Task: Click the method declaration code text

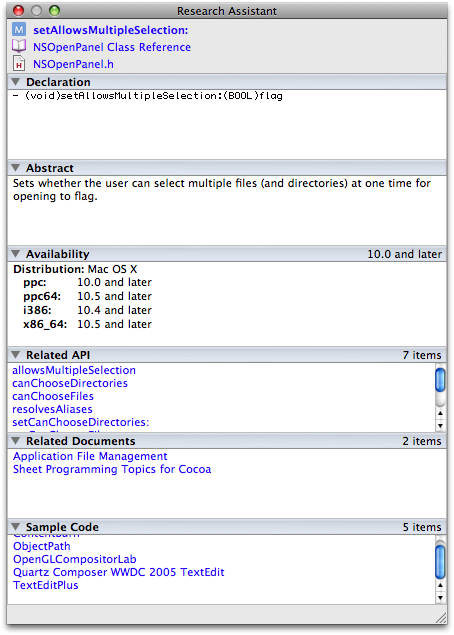Action: click(148, 96)
